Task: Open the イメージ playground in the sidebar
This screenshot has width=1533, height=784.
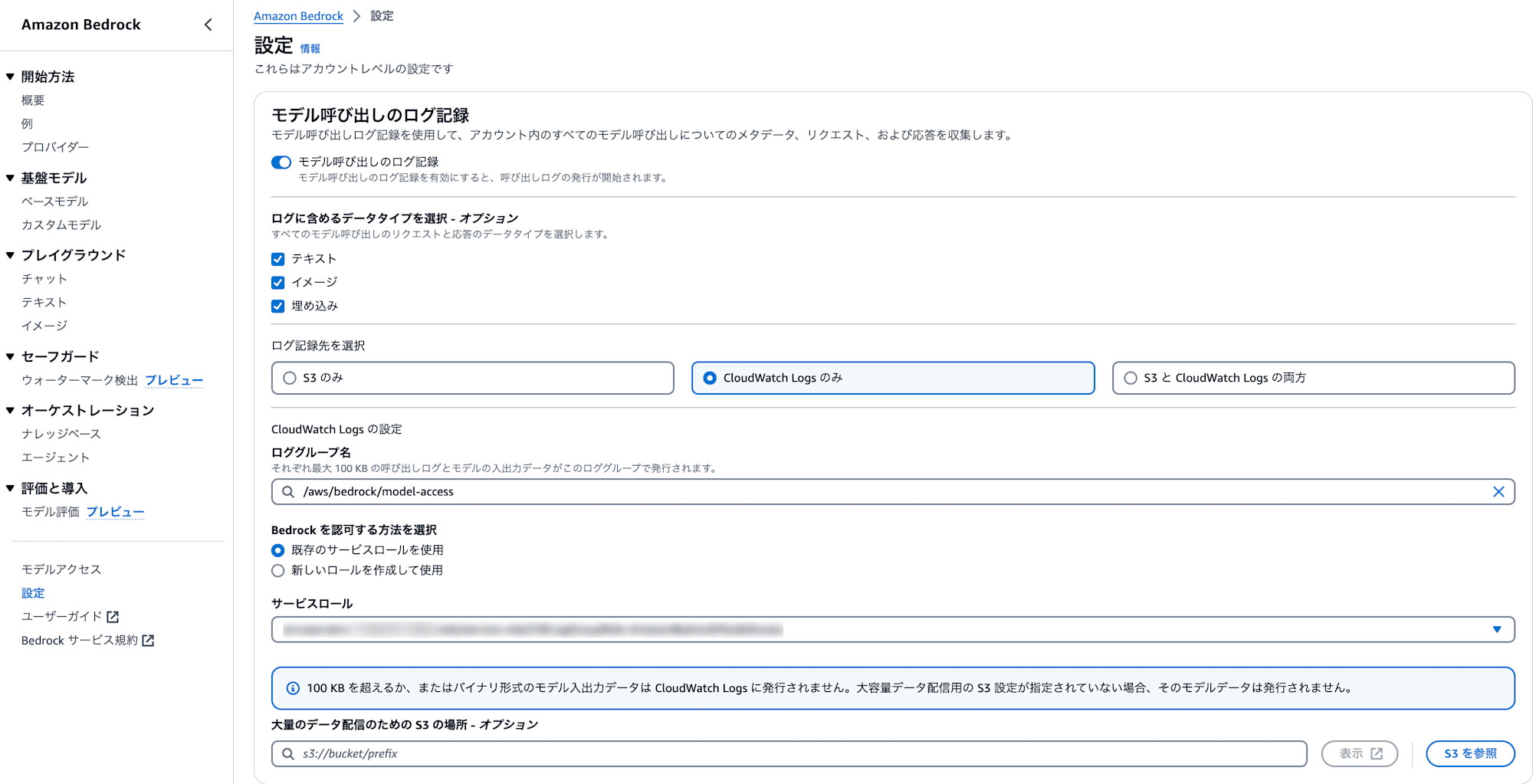Action: pyautogui.click(x=44, y=326)
